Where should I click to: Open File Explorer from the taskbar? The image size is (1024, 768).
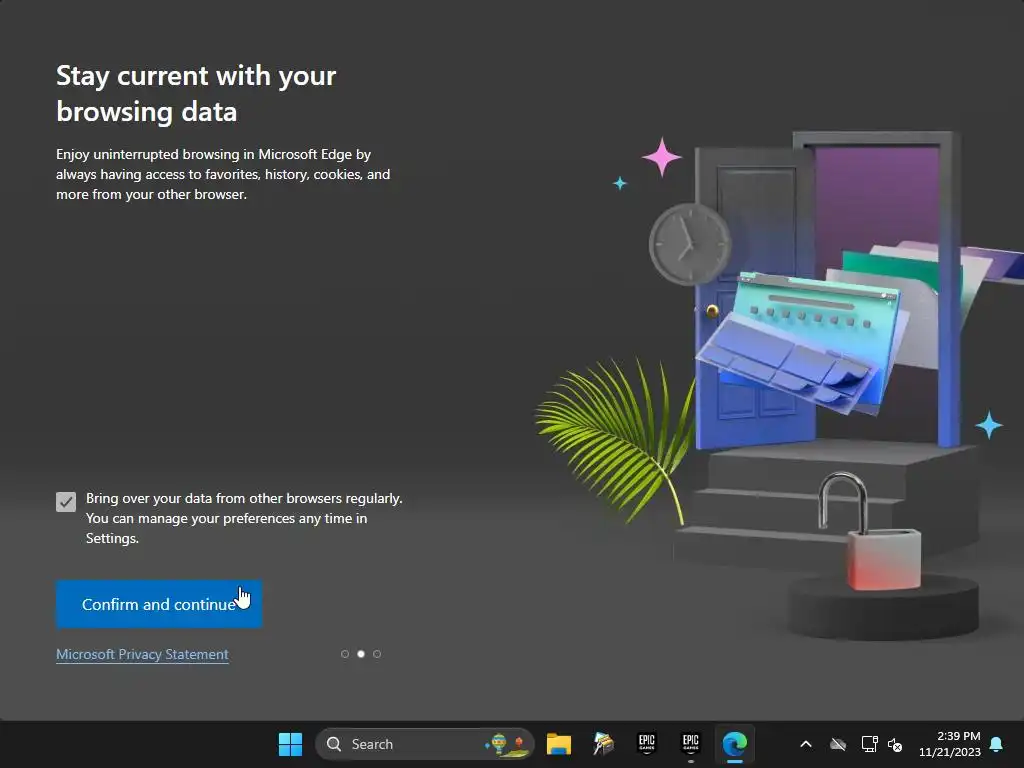click(x=559, y=744)
